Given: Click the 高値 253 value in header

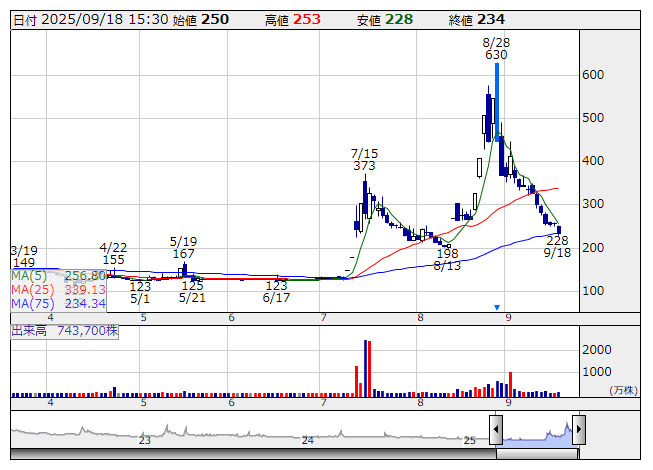Looking at the screenshot, I should [x=307, y=19].
